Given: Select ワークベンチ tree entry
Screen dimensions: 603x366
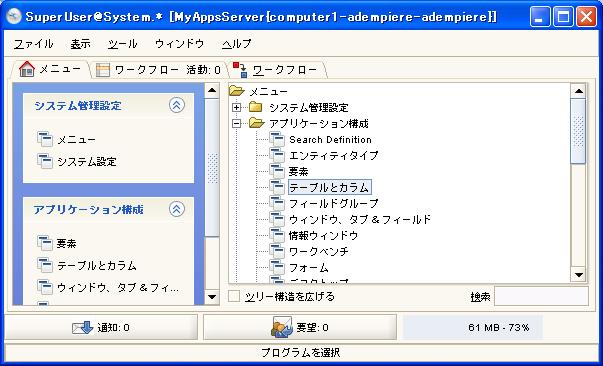Looking at the screenshot, I should point(319,251).
